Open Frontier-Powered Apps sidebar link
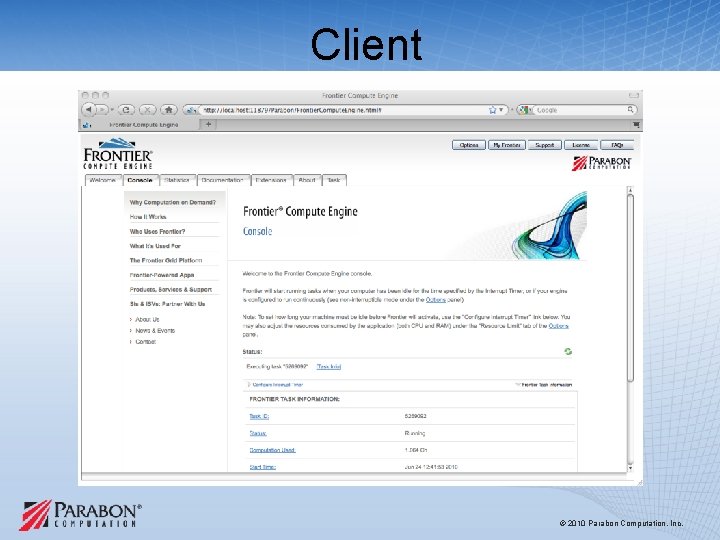The height and width of the screenshot is (540, 720). (x=162, y=275)
